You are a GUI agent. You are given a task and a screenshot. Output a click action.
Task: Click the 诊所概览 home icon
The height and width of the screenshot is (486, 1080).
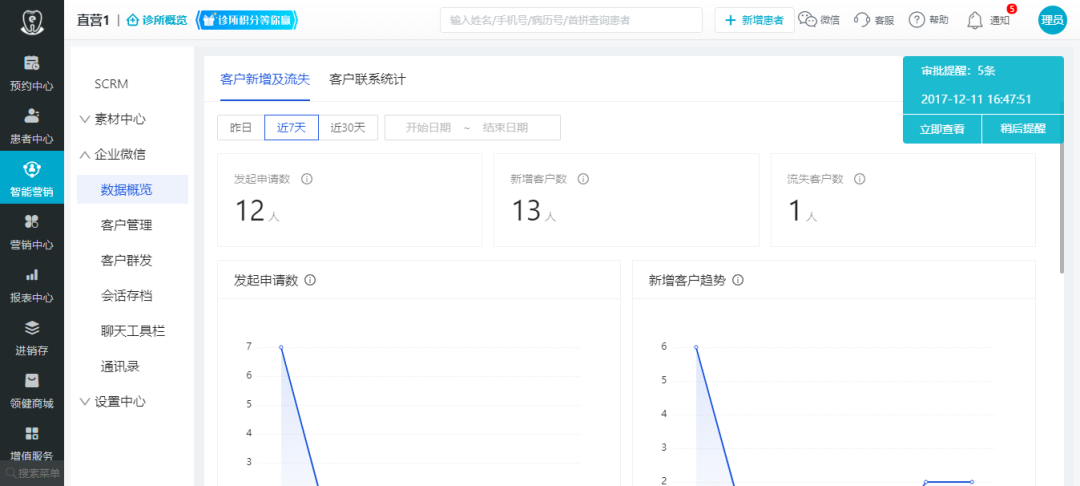point(133,20)
